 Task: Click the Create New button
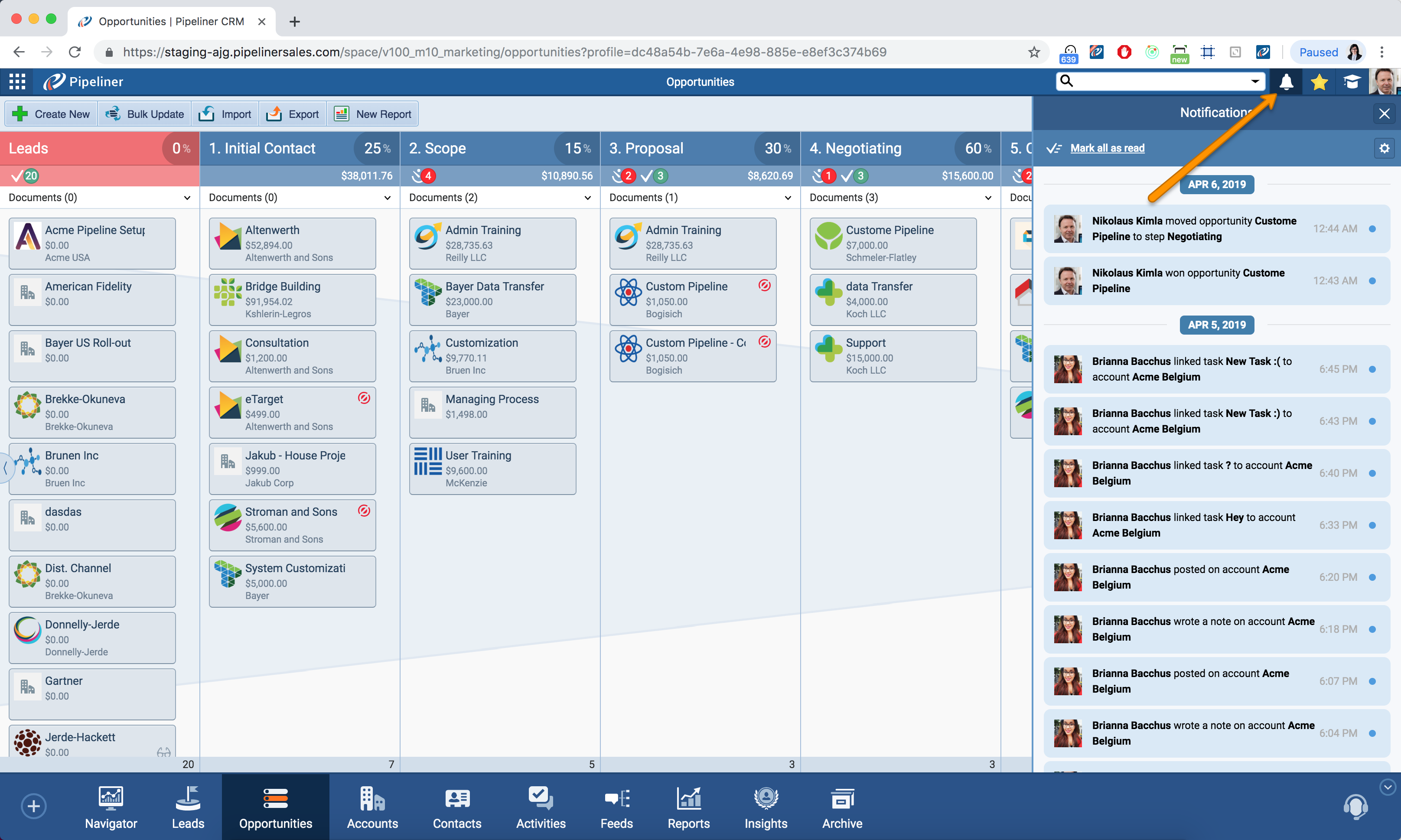click(x=52, y=114)
